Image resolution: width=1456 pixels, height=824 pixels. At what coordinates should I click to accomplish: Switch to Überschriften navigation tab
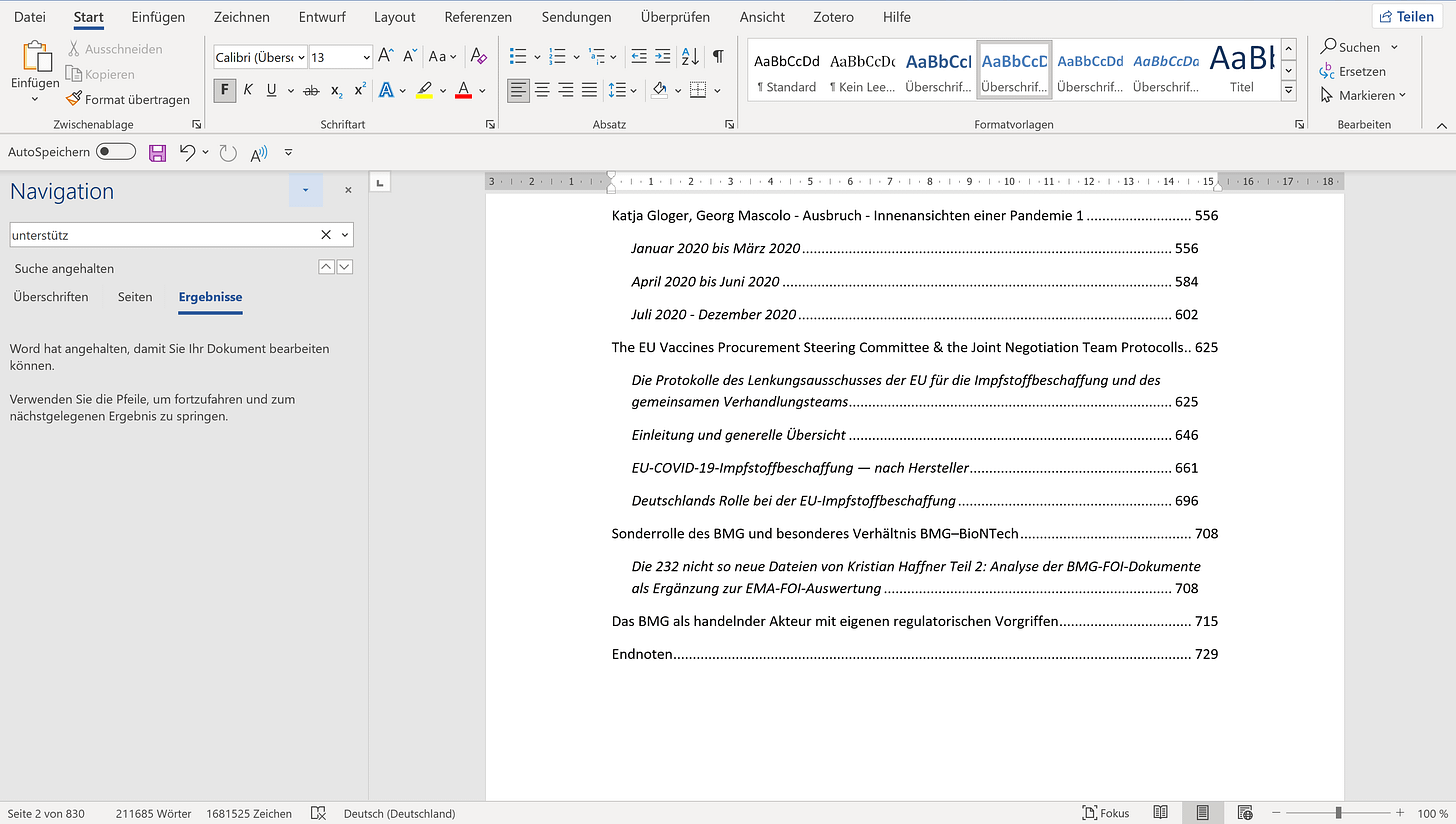[x=51, y=297]
